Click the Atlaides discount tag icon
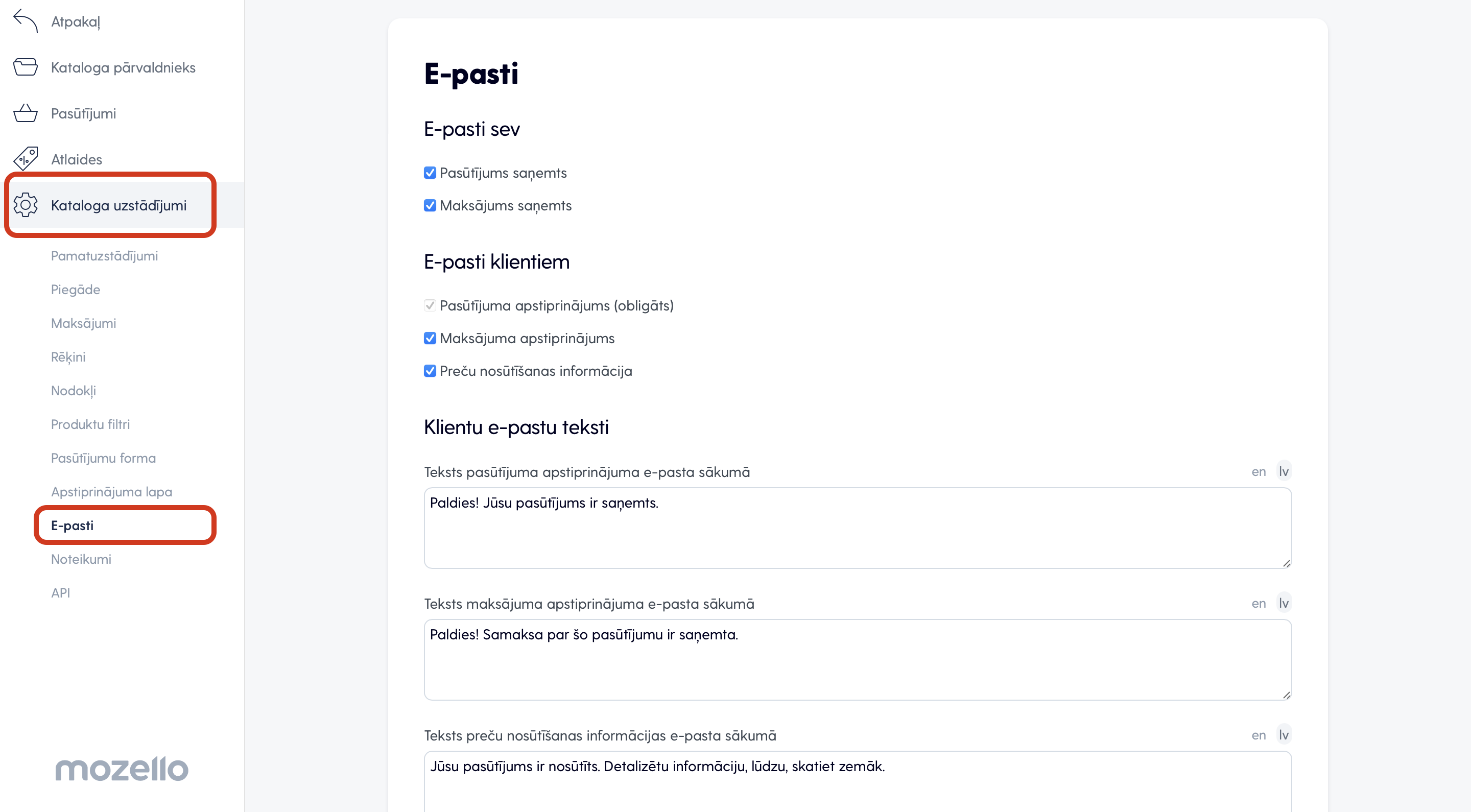The width and height of the screenshot is (1471, 812). [x=26, y=159]
